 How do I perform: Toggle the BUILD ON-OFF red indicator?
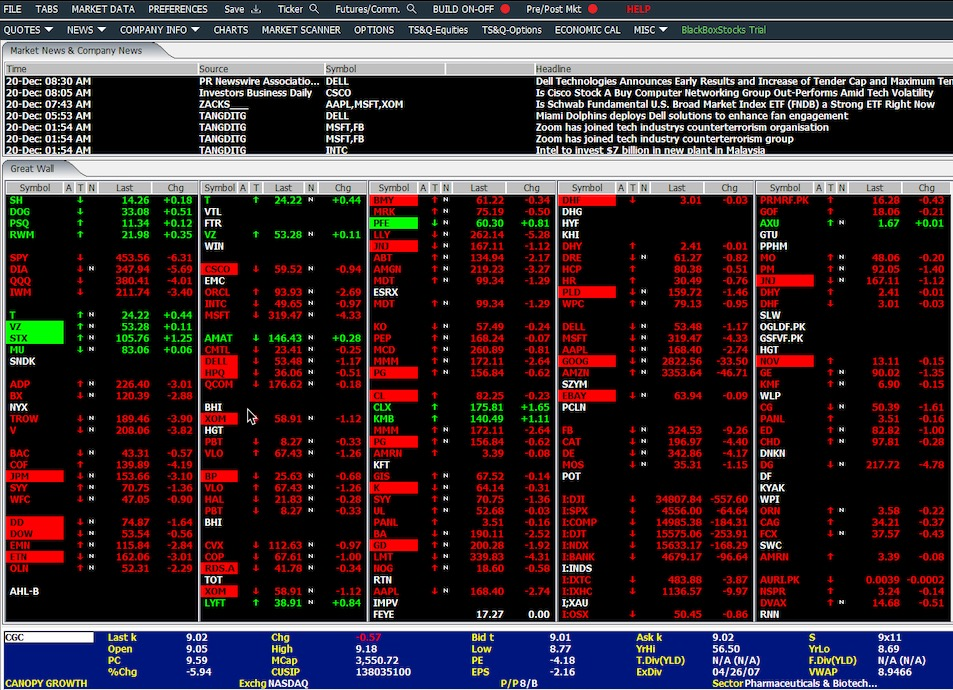pos(505,9)
